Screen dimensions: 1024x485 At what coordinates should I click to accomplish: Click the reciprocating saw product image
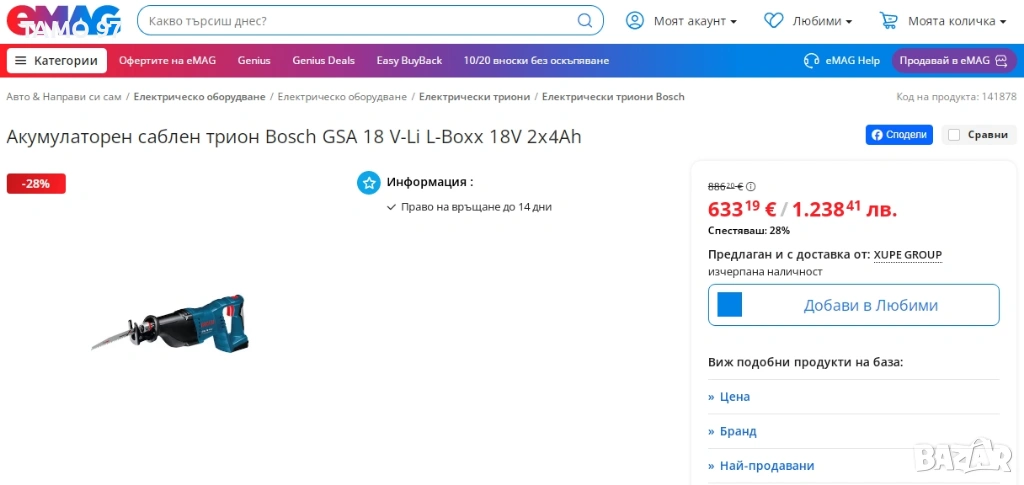[170, 323]
